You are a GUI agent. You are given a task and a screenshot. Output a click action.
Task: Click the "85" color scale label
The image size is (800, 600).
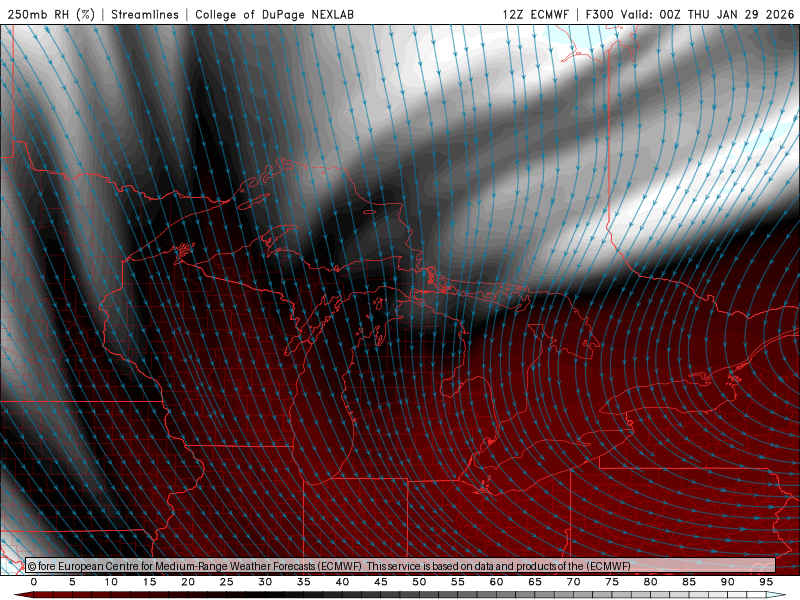(689, 582)
